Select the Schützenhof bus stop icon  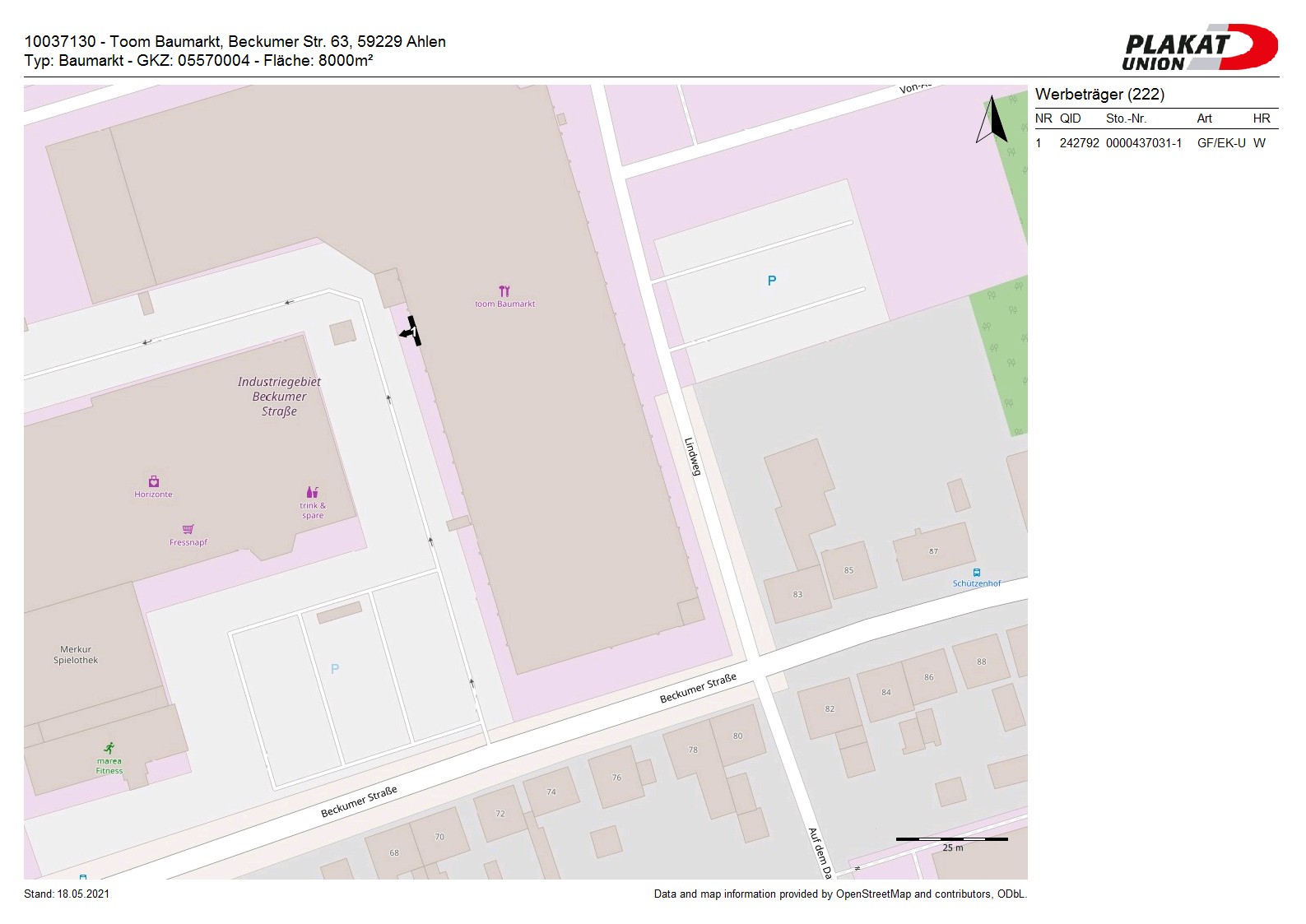tap(977, 573)
